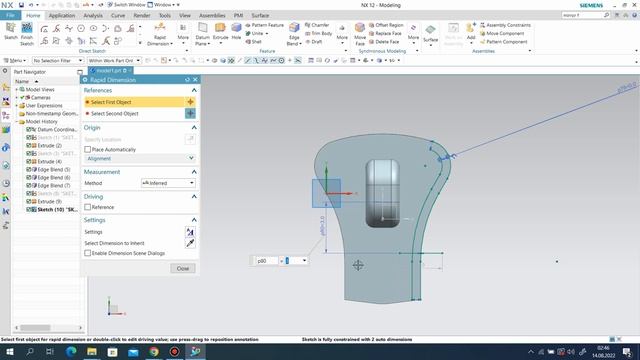Collapse the Measurement section
Viewport: 640px width, 360px height.
coord(194,172)
